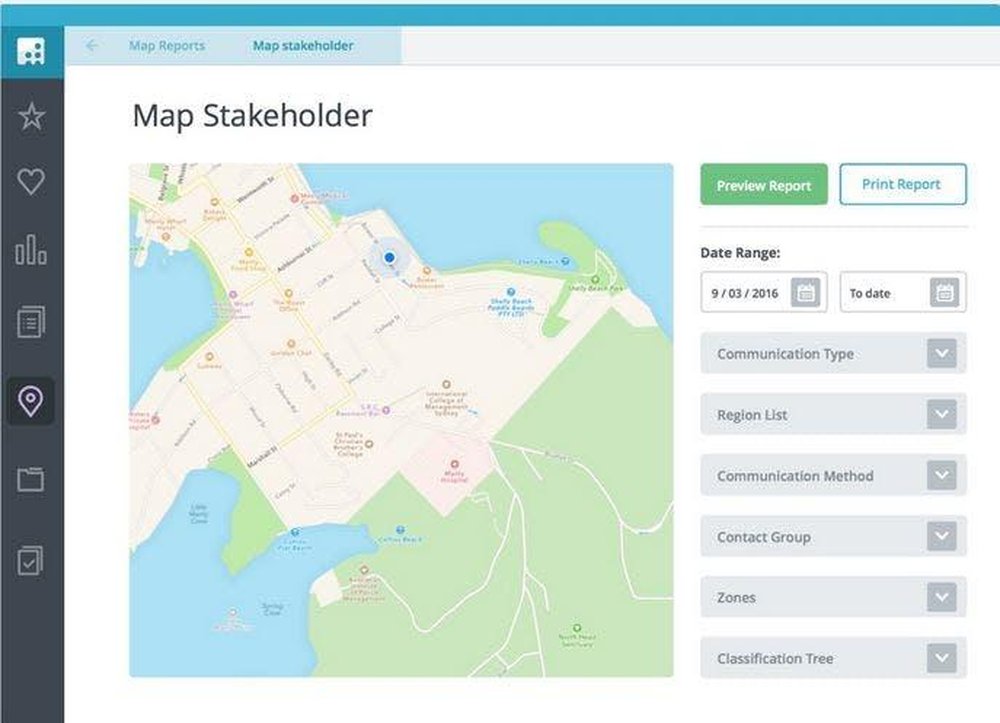
Task: Open the heart icon section in sidebar
Action: 31,182
